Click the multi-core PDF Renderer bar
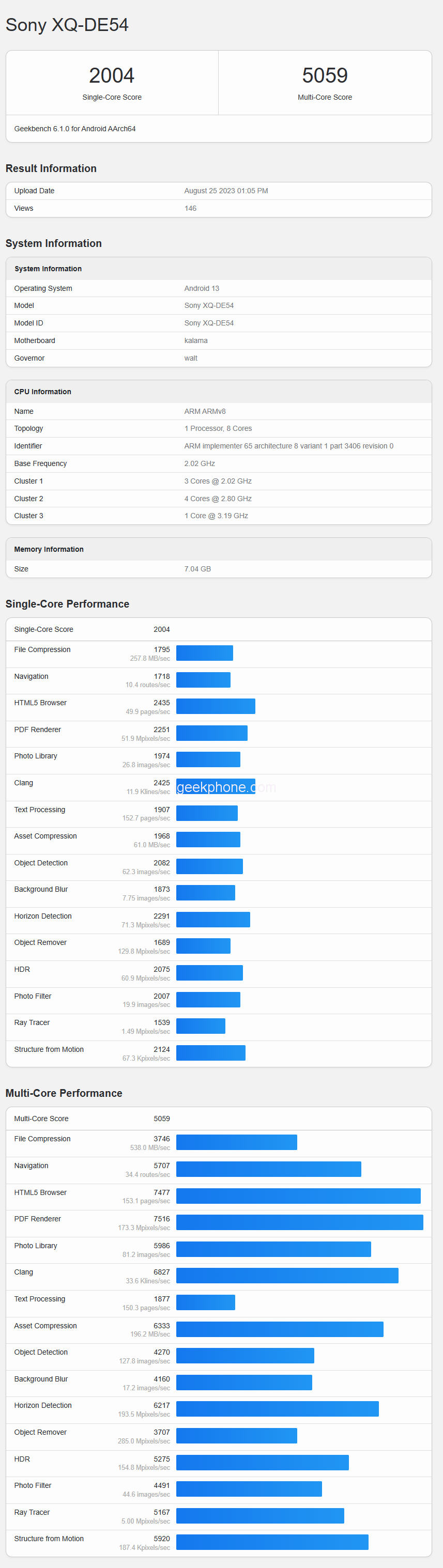The height and width of the screenshot is (1568, 443). point(299,1222)
